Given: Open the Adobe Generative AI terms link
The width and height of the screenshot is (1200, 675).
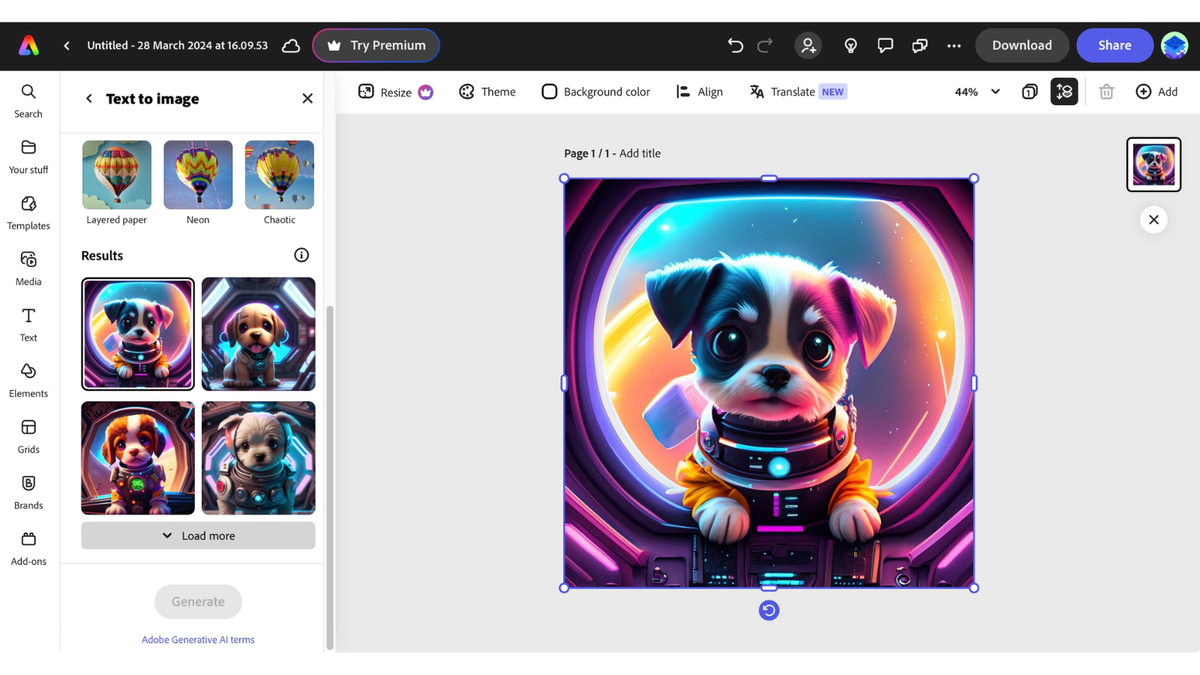Looking at the screenshot, I should [197, 639].
